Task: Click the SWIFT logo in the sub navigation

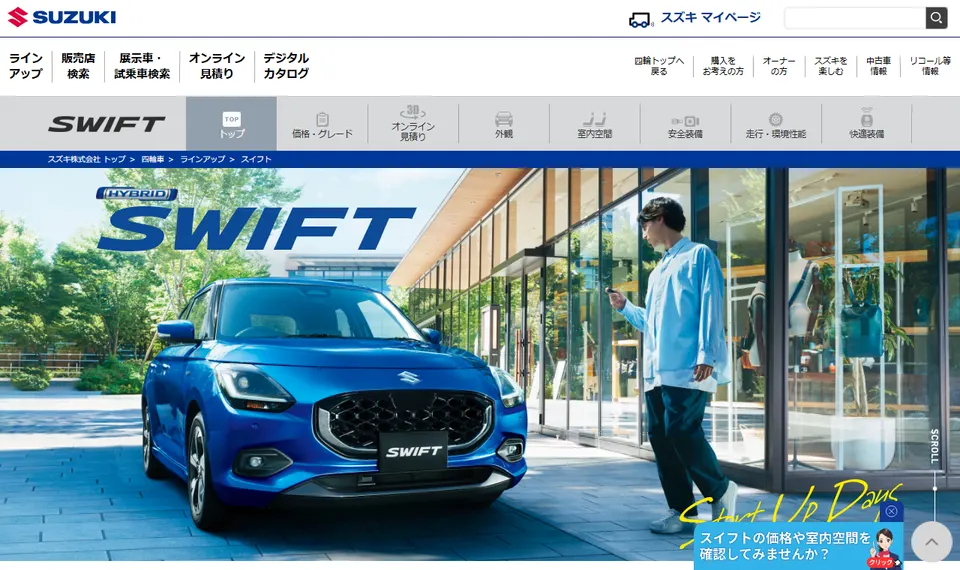Action: [107, 124]
